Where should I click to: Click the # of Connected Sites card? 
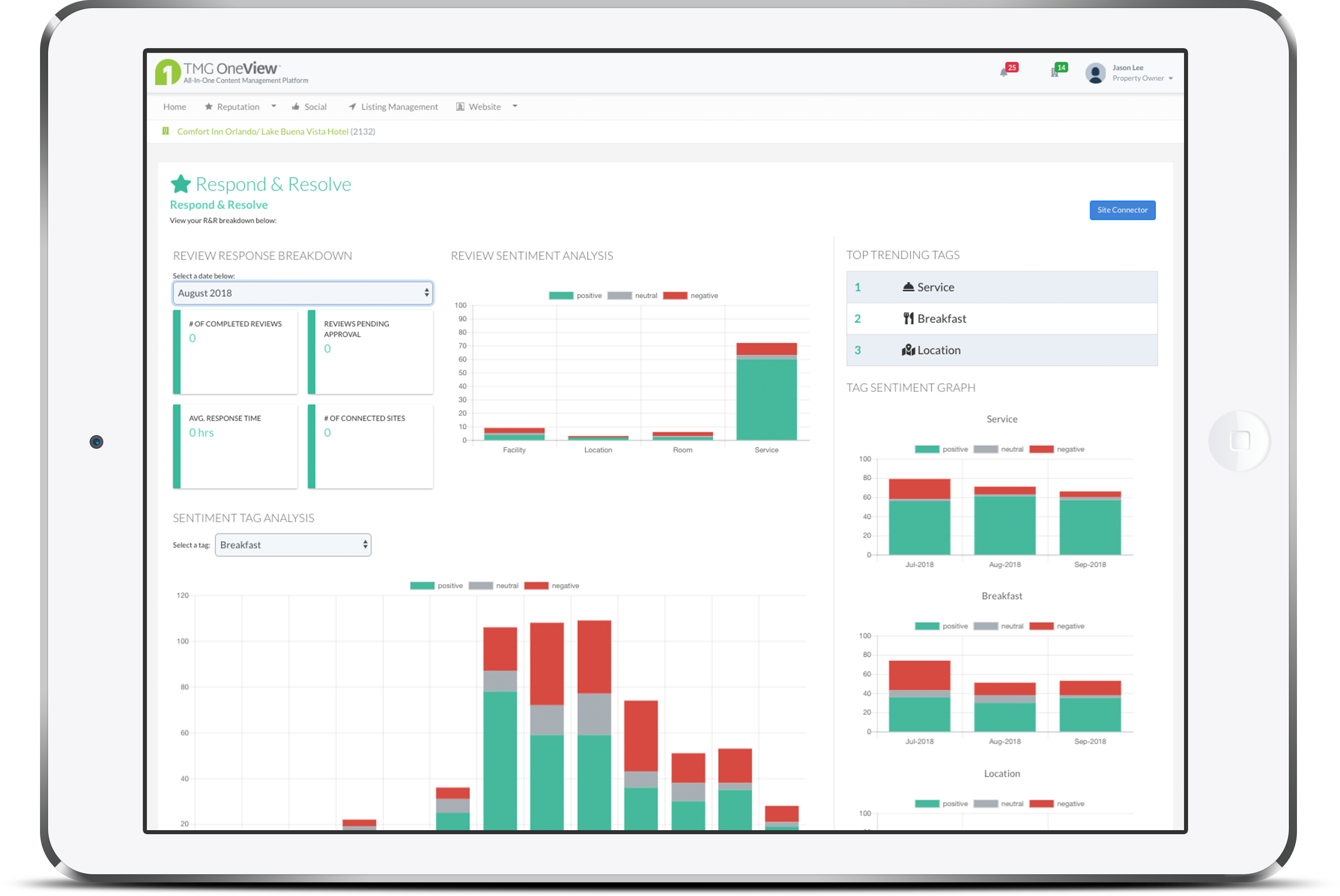click(370, 446)
